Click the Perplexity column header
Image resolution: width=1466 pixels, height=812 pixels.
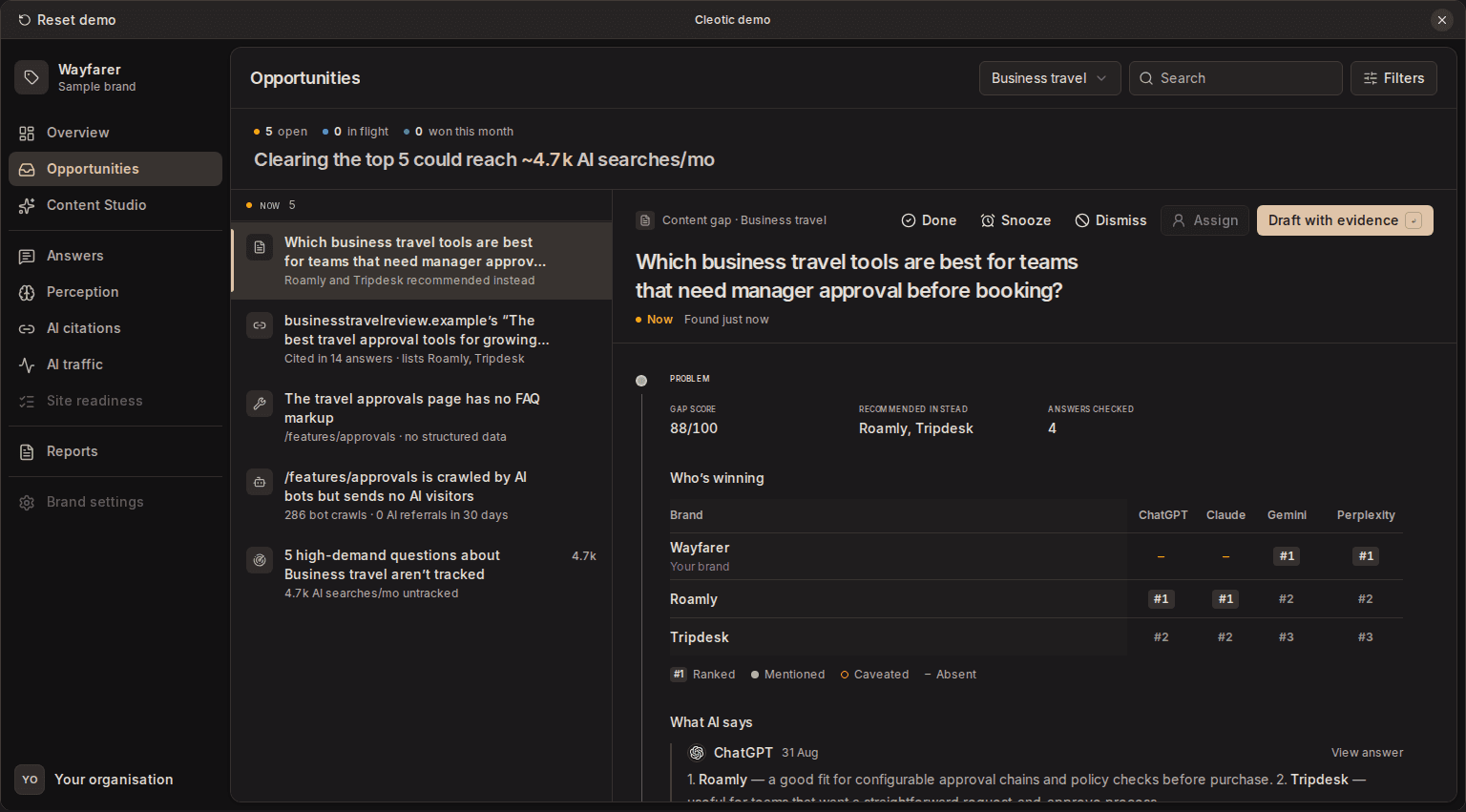1366,515
